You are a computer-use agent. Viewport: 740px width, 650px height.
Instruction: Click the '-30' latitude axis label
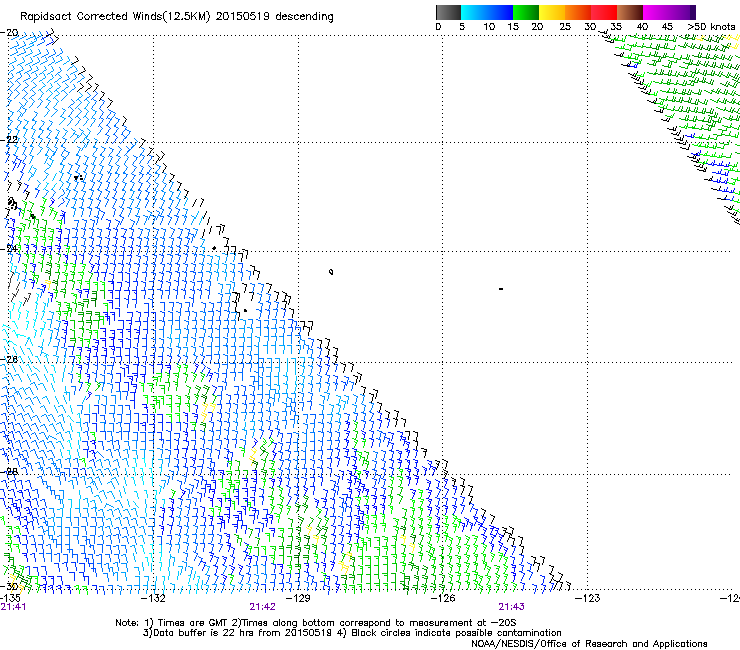tap(9, 587)
